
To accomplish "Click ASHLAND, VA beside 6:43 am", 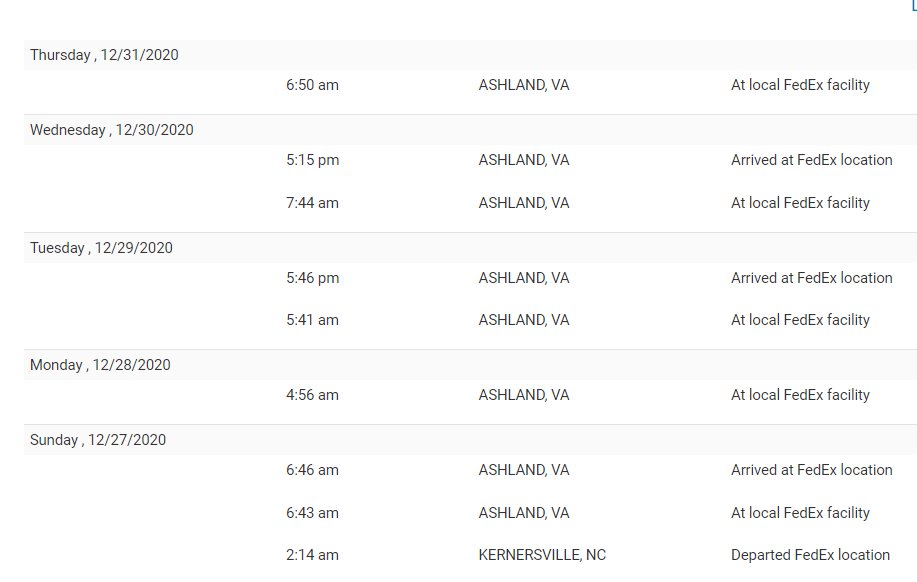I will [524, 513].
